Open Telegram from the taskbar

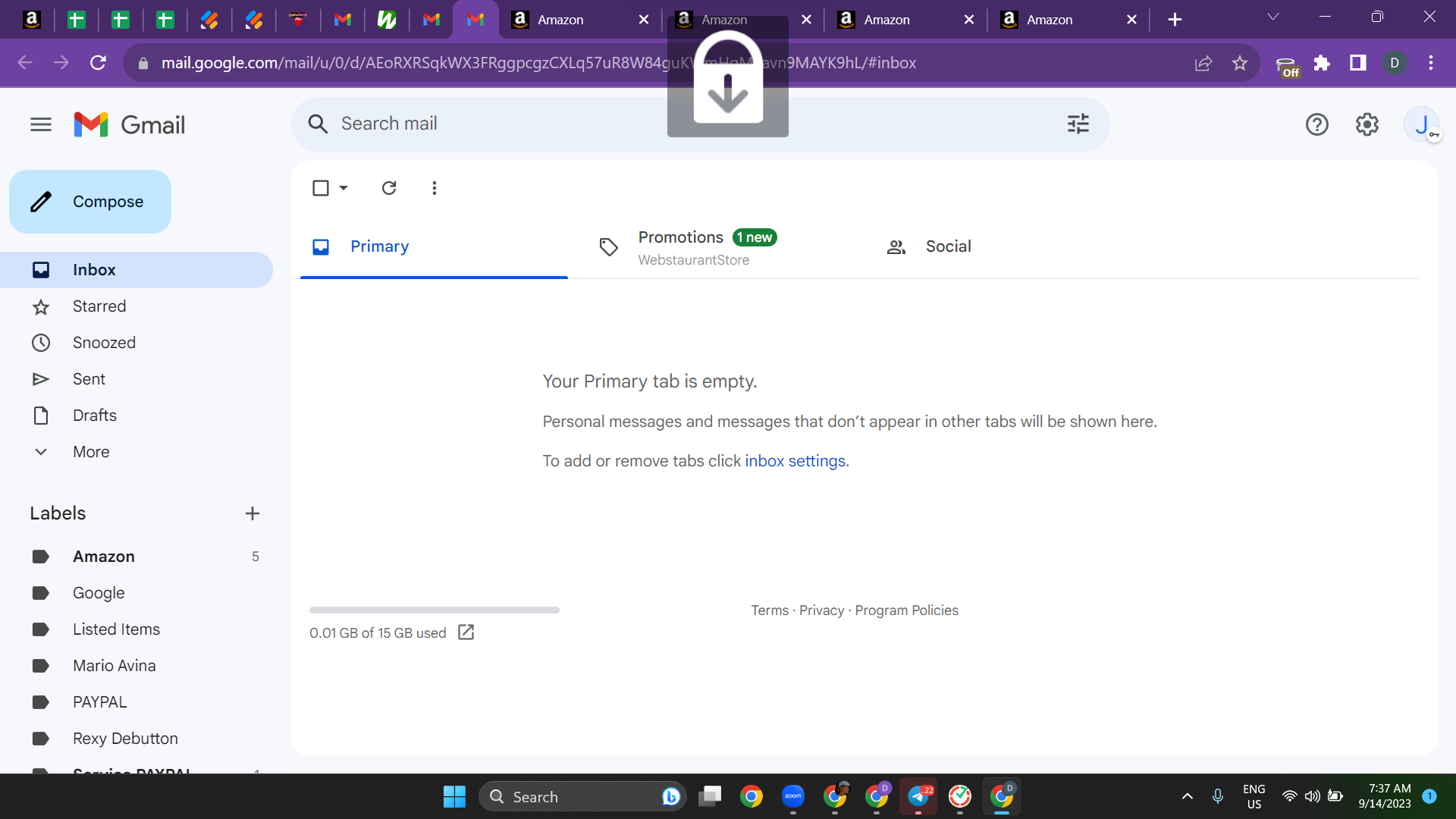918,796
